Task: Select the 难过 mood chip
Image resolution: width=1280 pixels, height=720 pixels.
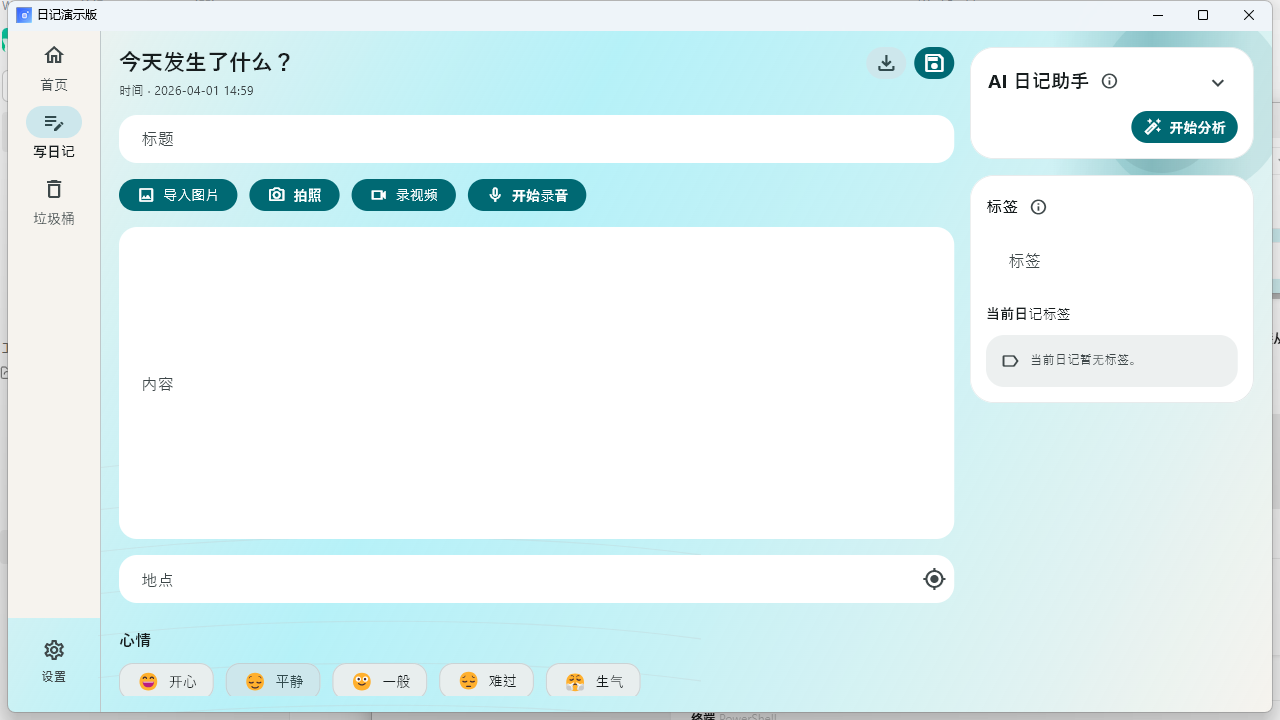Action: 486,681
